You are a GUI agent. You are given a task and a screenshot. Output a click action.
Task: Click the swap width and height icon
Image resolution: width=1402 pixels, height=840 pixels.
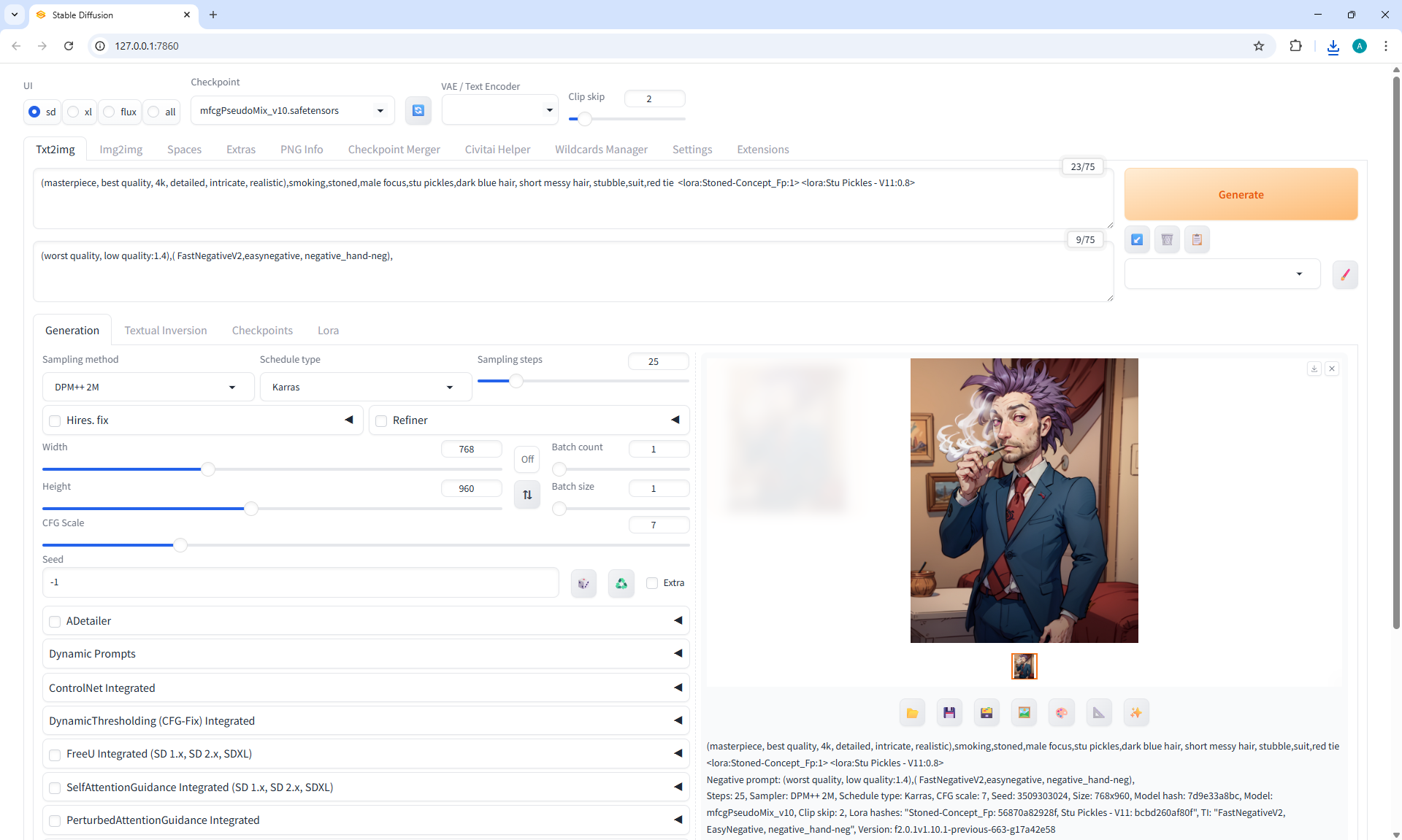(527, 495)
